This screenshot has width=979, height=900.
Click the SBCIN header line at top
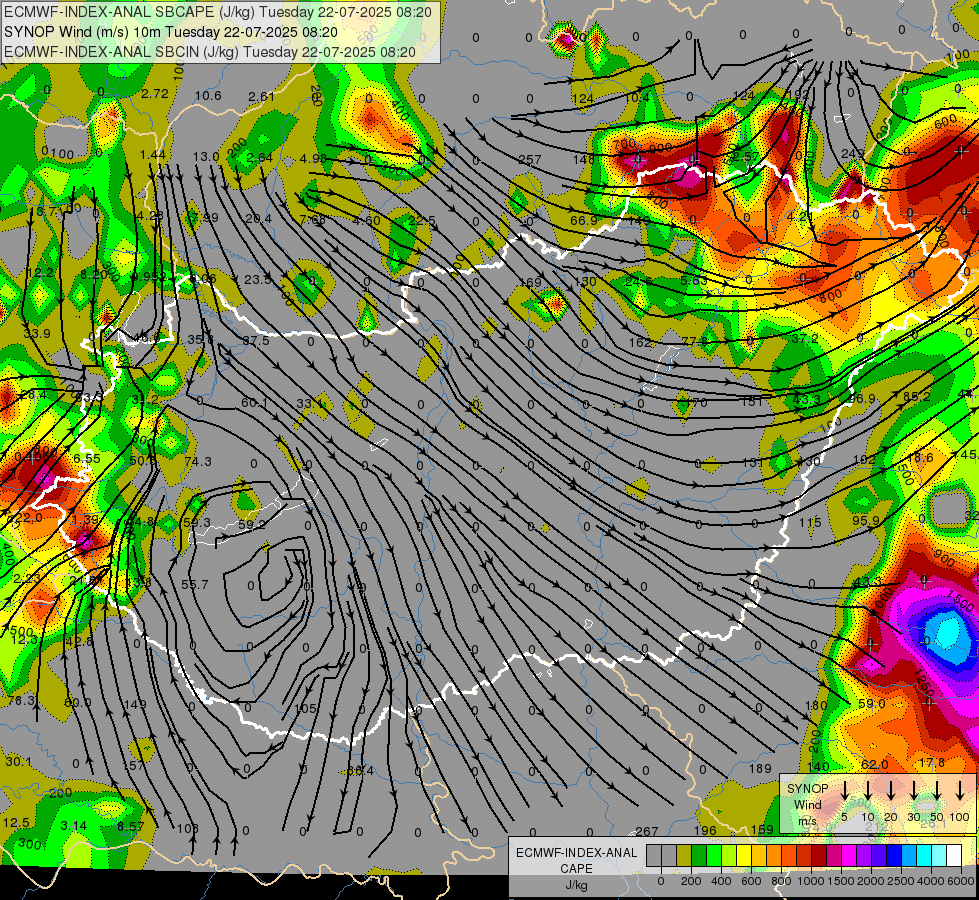click(210, 52)
